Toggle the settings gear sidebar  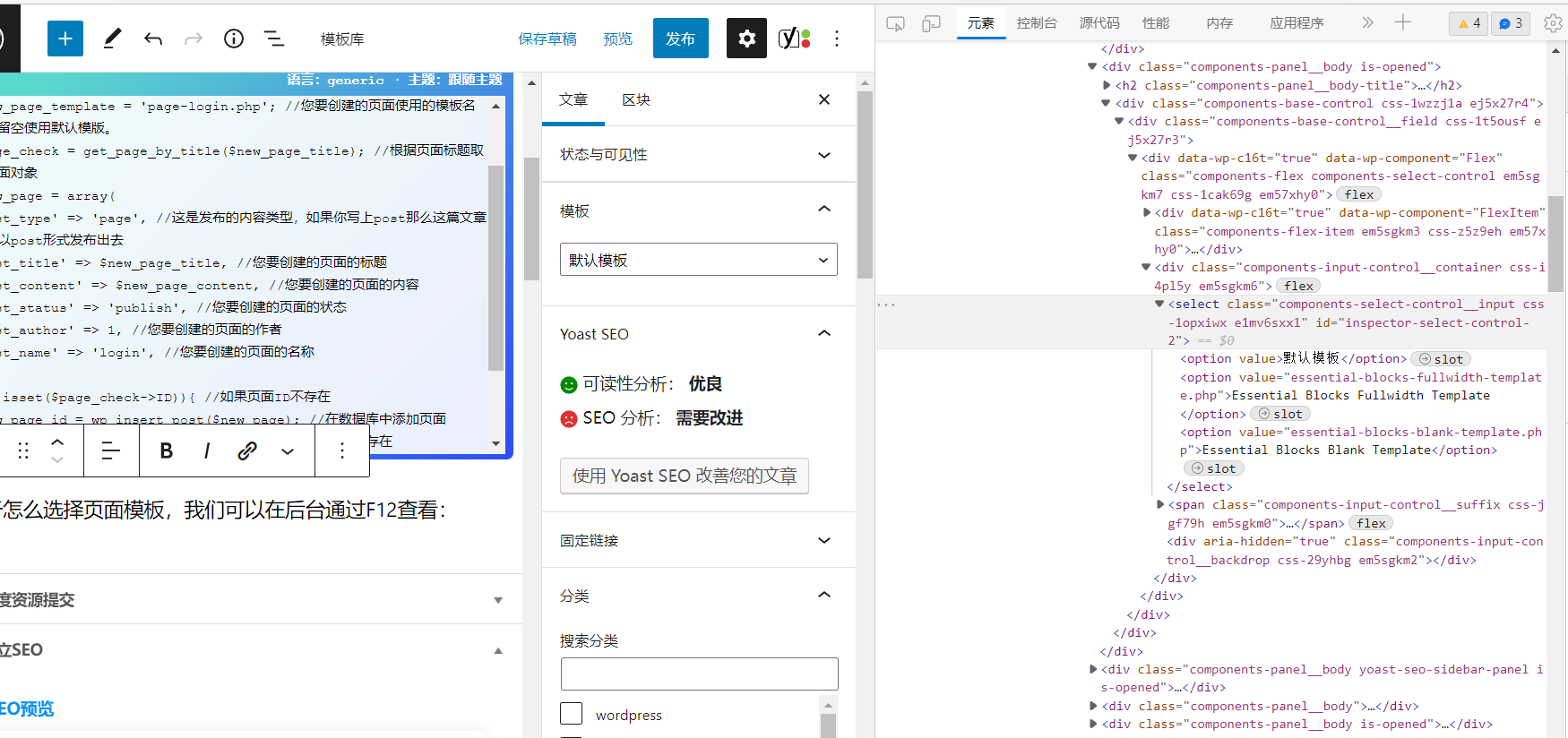[746, 39]
